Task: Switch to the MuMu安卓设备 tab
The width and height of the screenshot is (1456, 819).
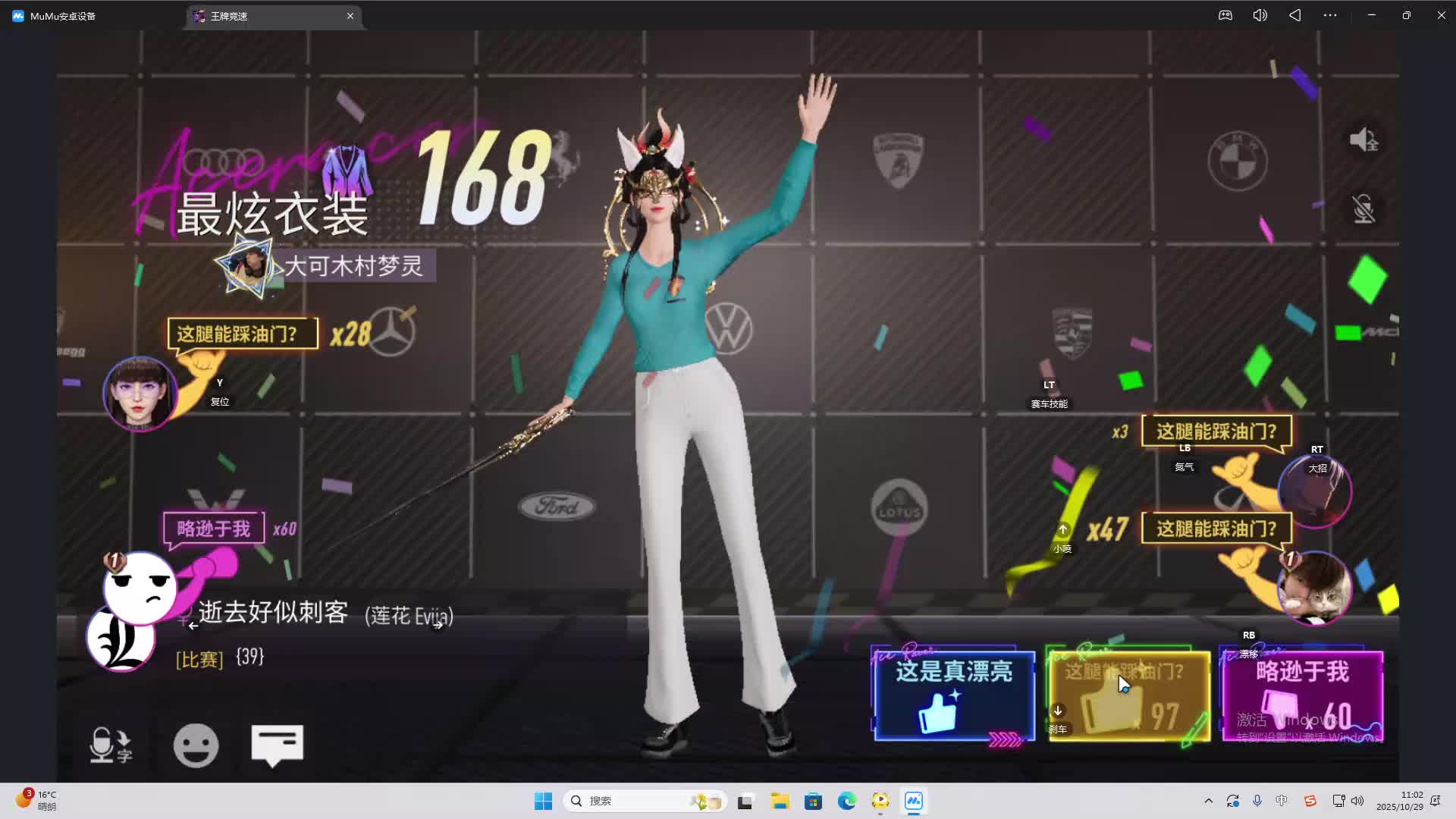Action: 62,16
